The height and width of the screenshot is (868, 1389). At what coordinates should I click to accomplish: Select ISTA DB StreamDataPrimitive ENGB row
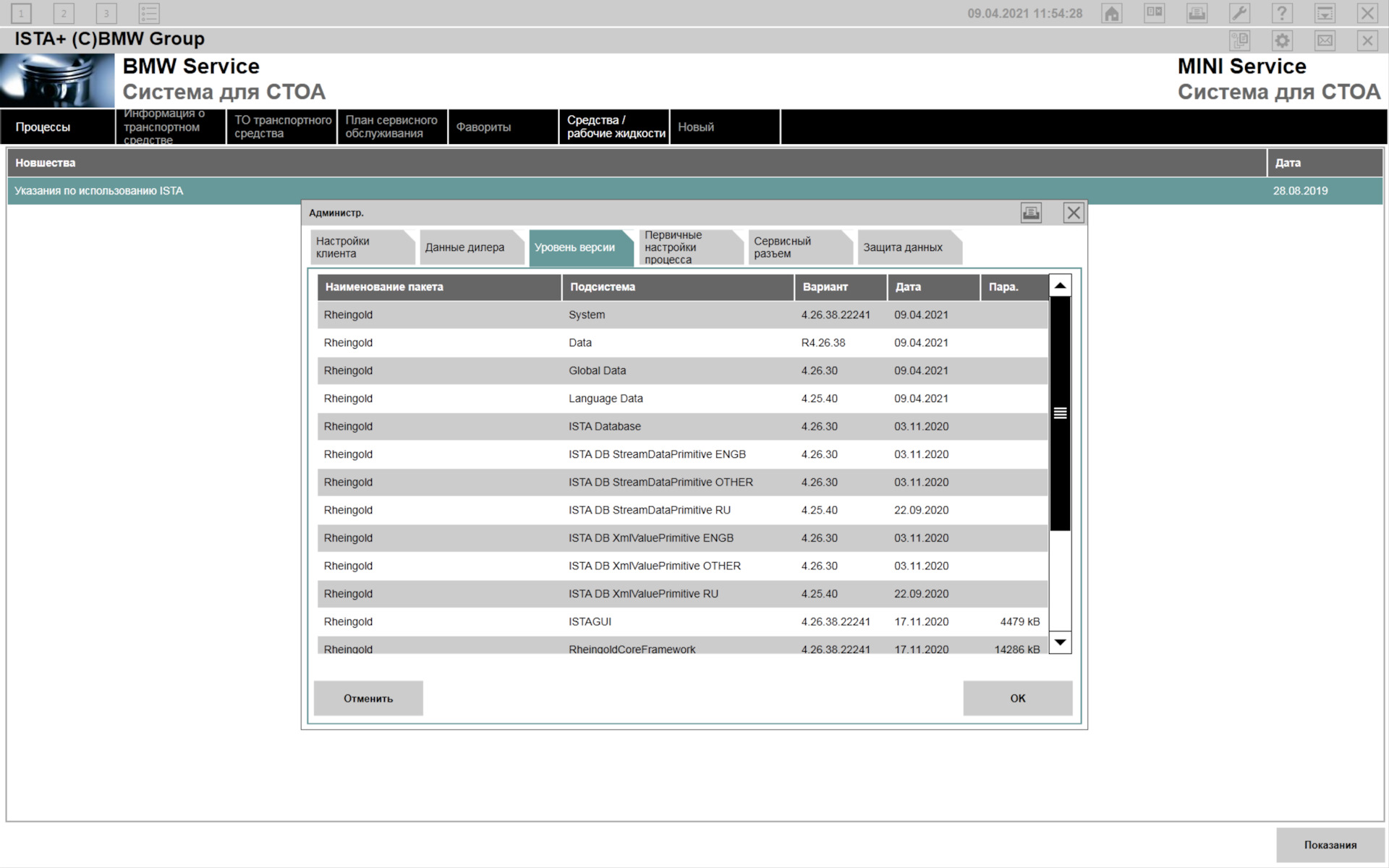click(682, 454)
